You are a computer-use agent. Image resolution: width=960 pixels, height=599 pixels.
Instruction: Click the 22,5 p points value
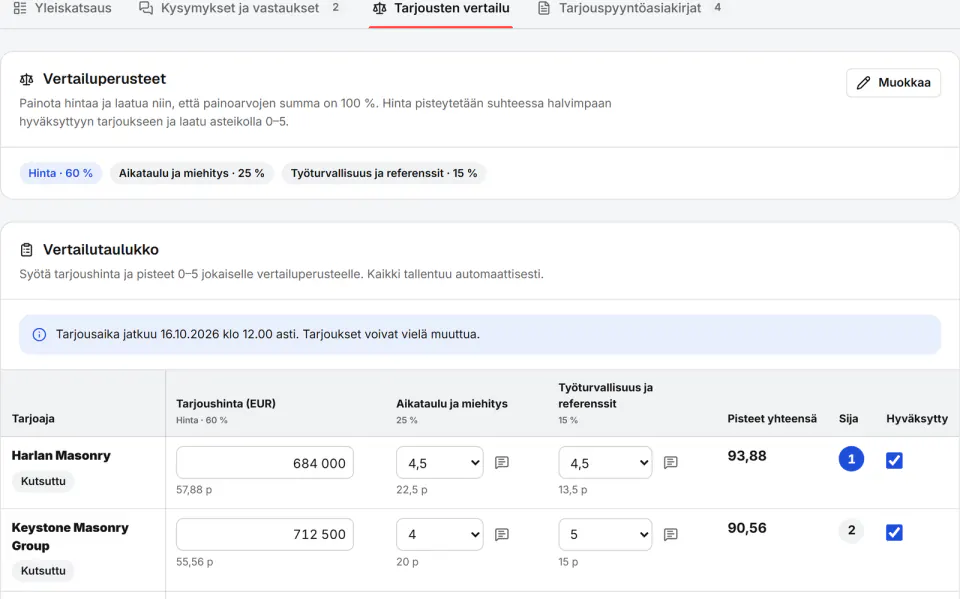(x=411, y=490)
